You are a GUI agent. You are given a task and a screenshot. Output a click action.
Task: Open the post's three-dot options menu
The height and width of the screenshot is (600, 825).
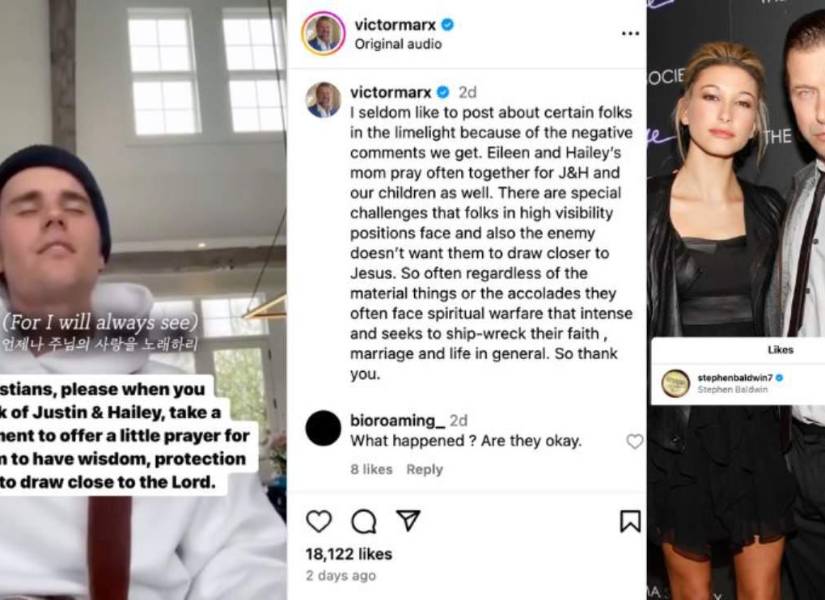point(630,31)
